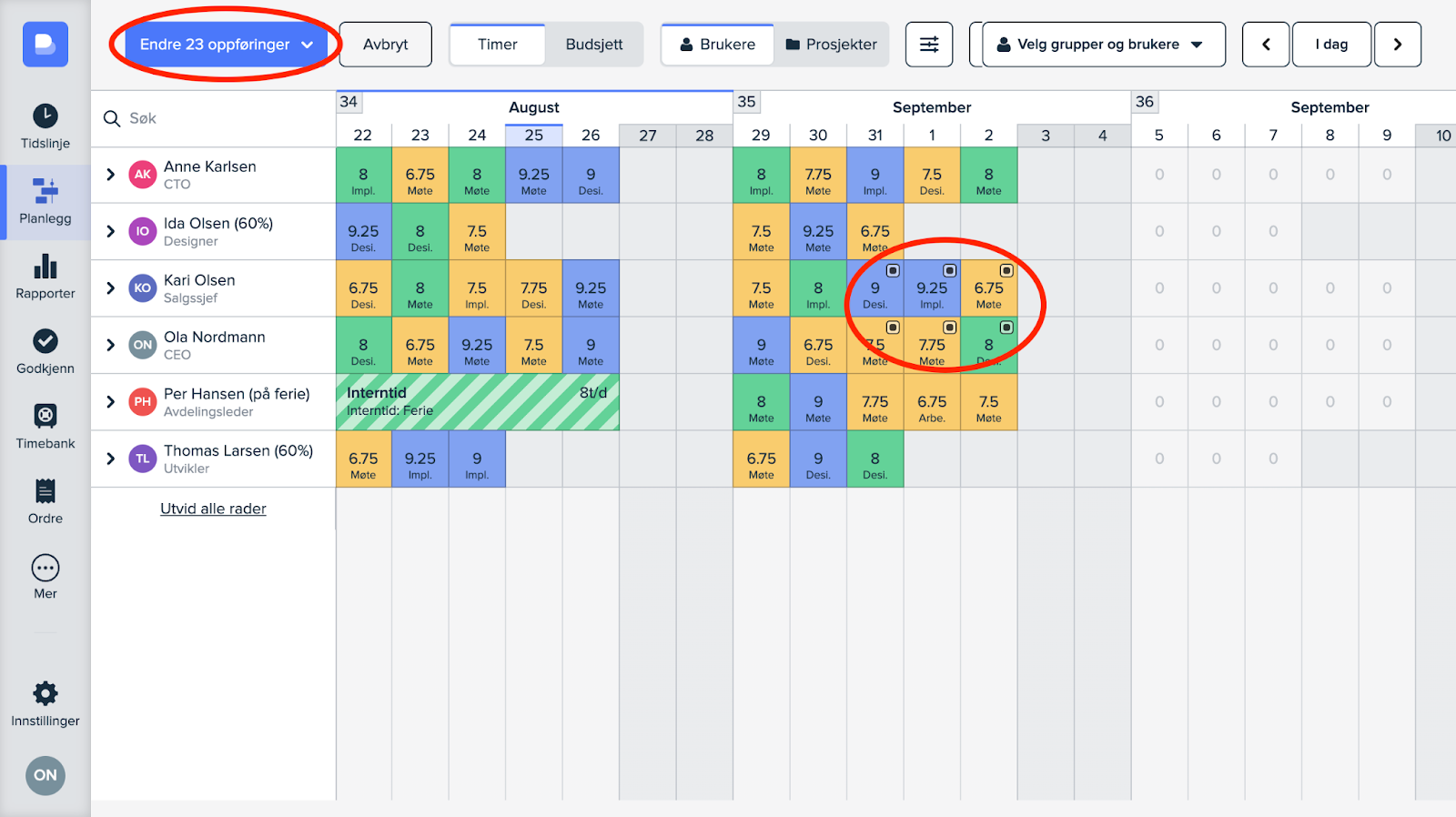Go to Godkjenn section
The width and height of the screenshot is (1456, 817).
pyautogui.click(x=45, y=351)
